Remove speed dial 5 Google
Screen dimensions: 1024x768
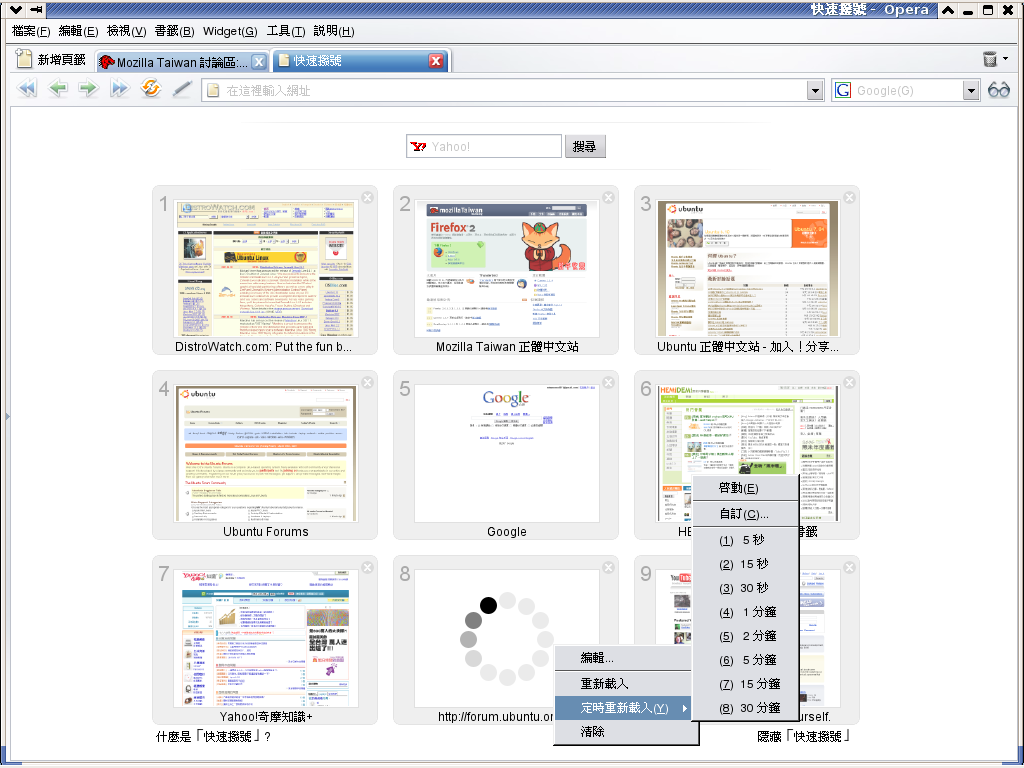609,383
